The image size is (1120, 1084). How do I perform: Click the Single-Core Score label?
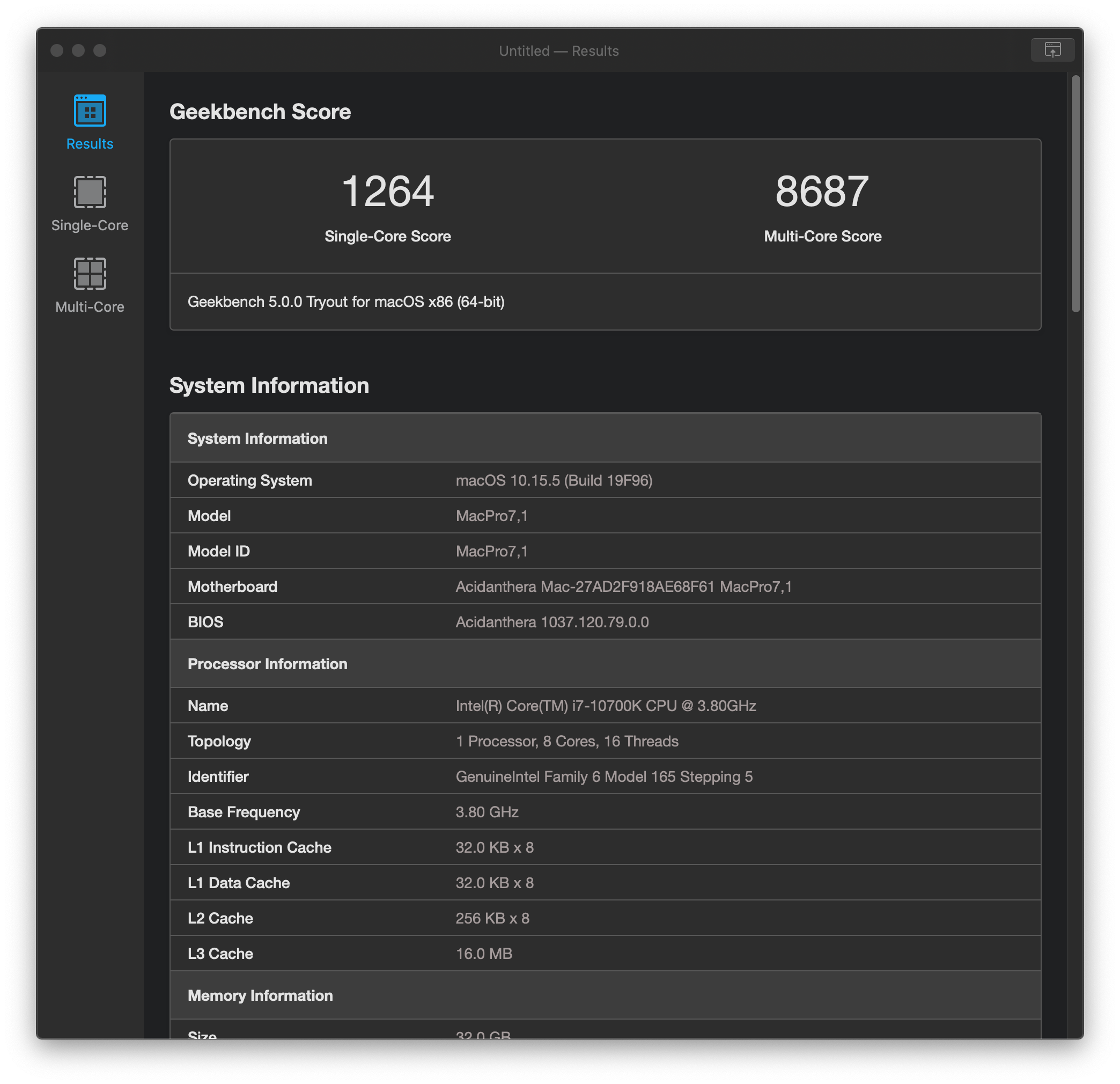tap(387, 236)
